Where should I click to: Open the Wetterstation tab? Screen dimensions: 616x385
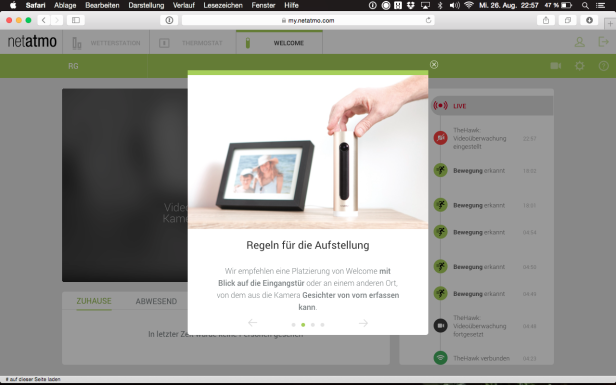click(x=106, y=43)
